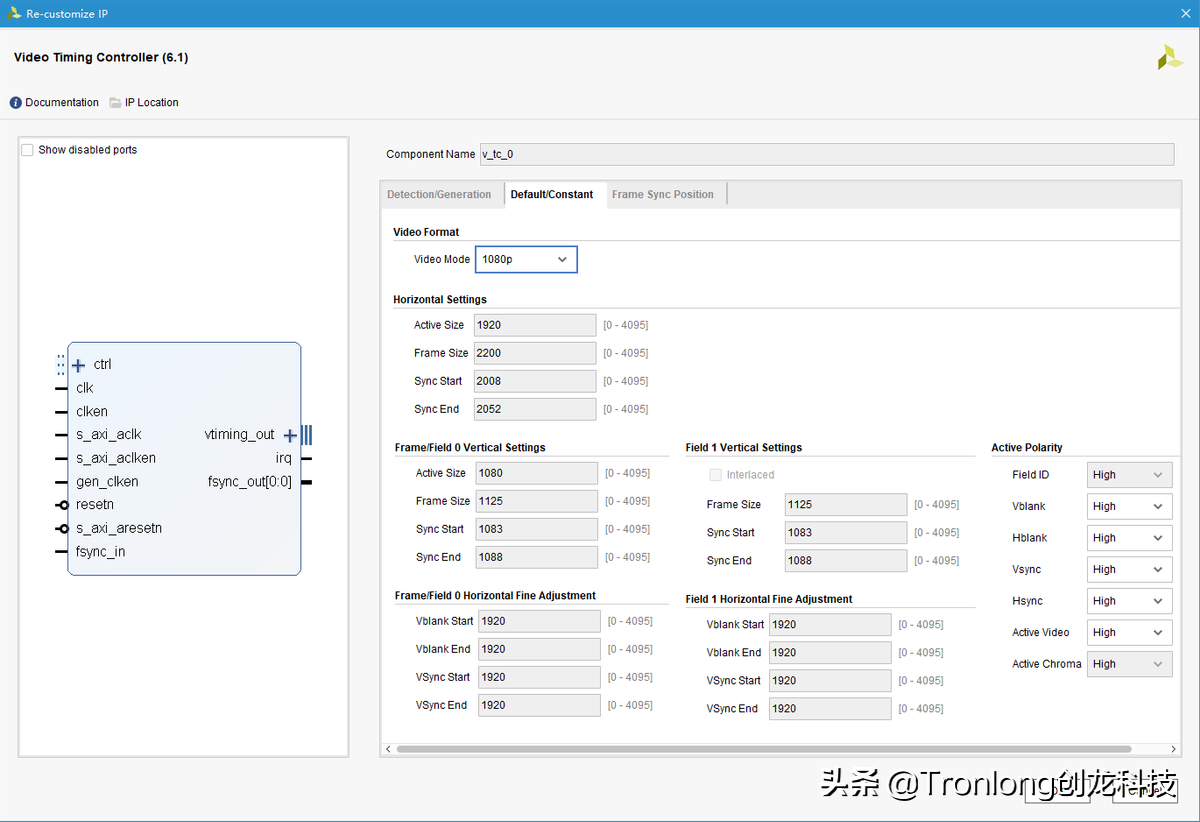
Task: Expand the ctrl interface on the block diagram
Action: [78, 365]
